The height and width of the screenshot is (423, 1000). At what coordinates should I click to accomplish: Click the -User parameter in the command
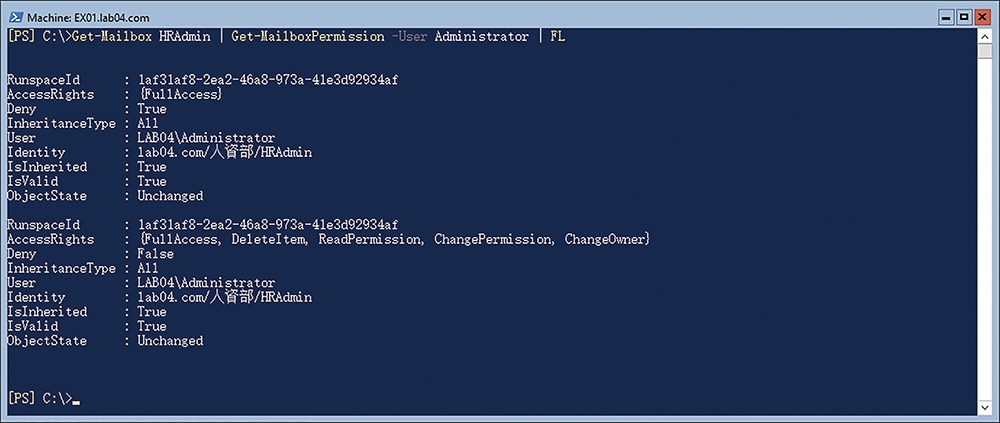[409, 37]
